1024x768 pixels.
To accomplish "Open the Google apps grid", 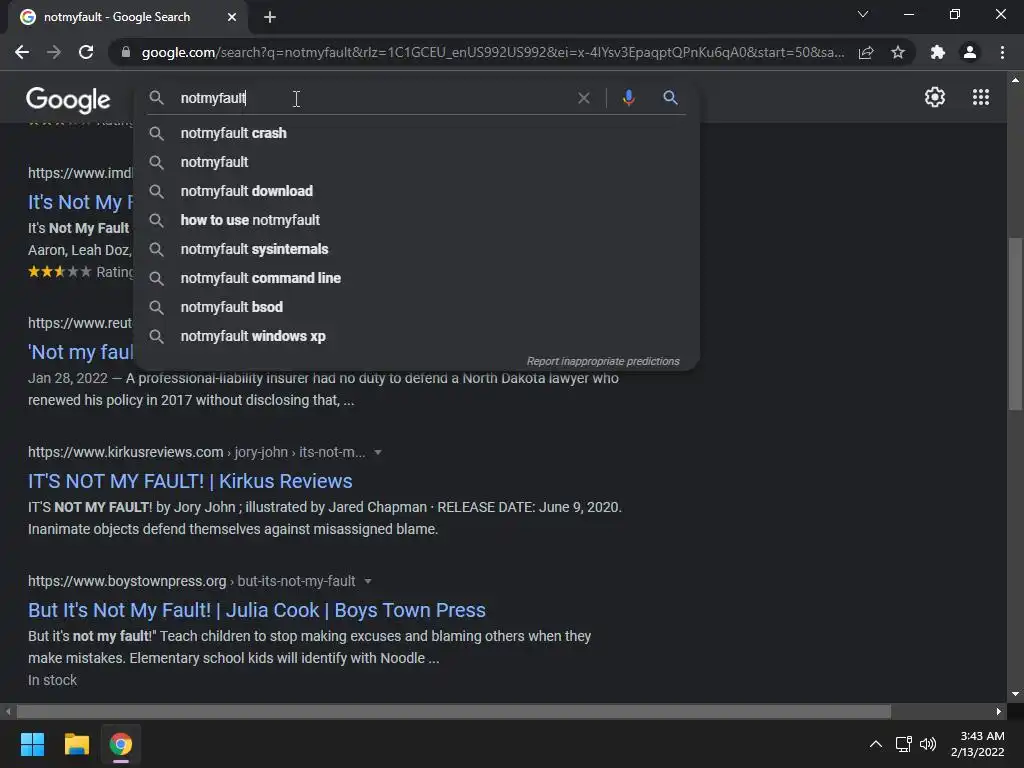I will pyautogui.click(x=981, y=97).
